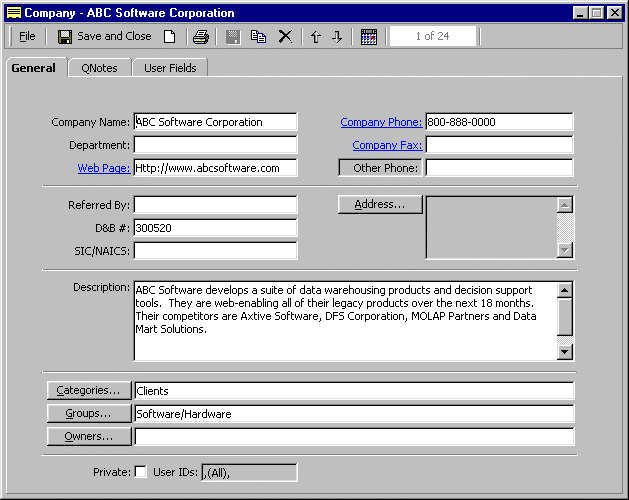Click the Description scrollbar up arrow
The width and height of the screenshot is (629, 500).
coord(564,290)
